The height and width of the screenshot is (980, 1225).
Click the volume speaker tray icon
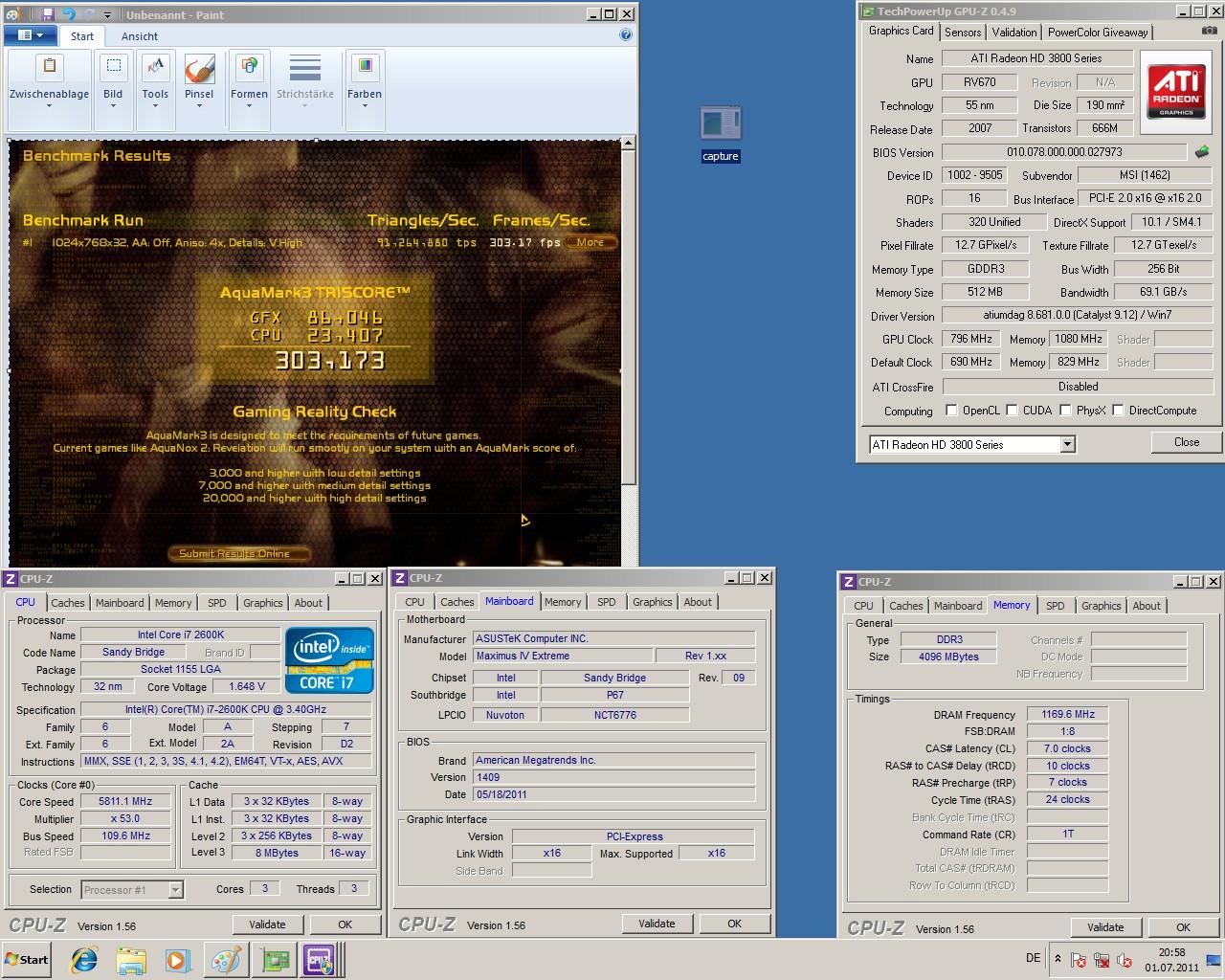coord(1125,960)
